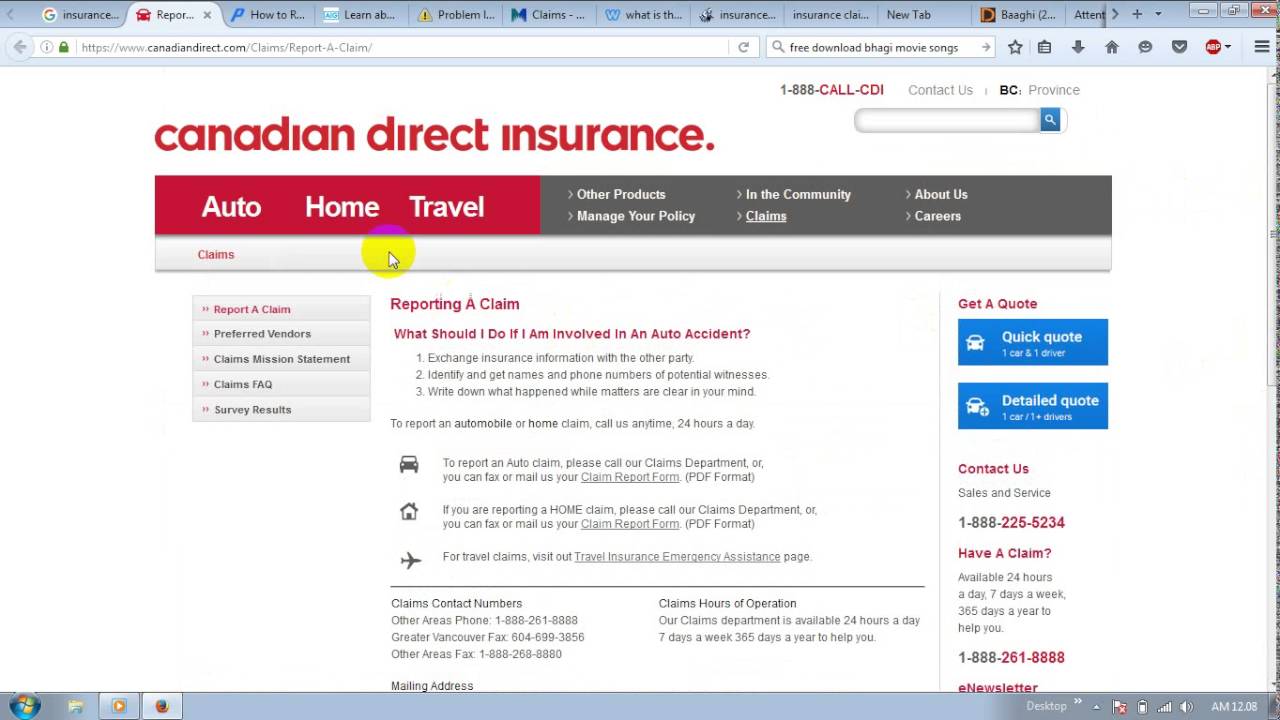Screen dimensions: 1280x720
Task: Open the auto Claim Report Form PDF link
Action: [x=630, y=477]
